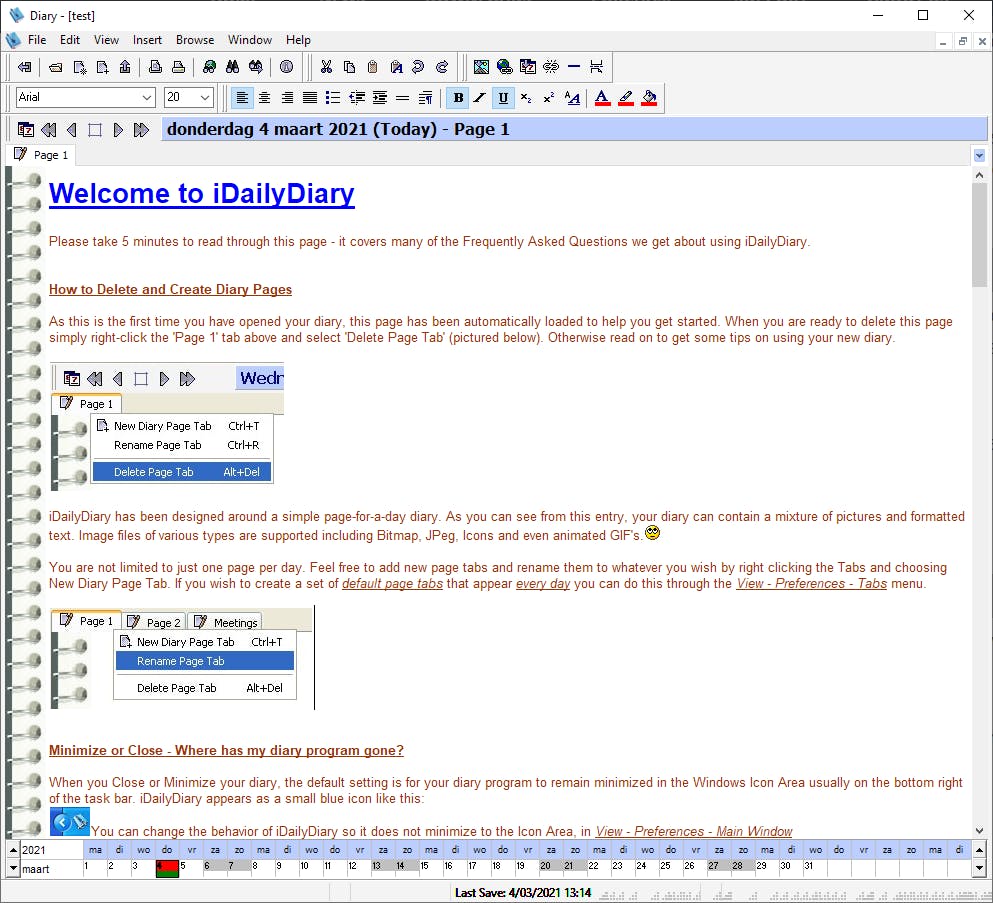This screenshot has height=903, width=993.
Task: Select the Page 1 tab
Action: [x=41, y=155]
